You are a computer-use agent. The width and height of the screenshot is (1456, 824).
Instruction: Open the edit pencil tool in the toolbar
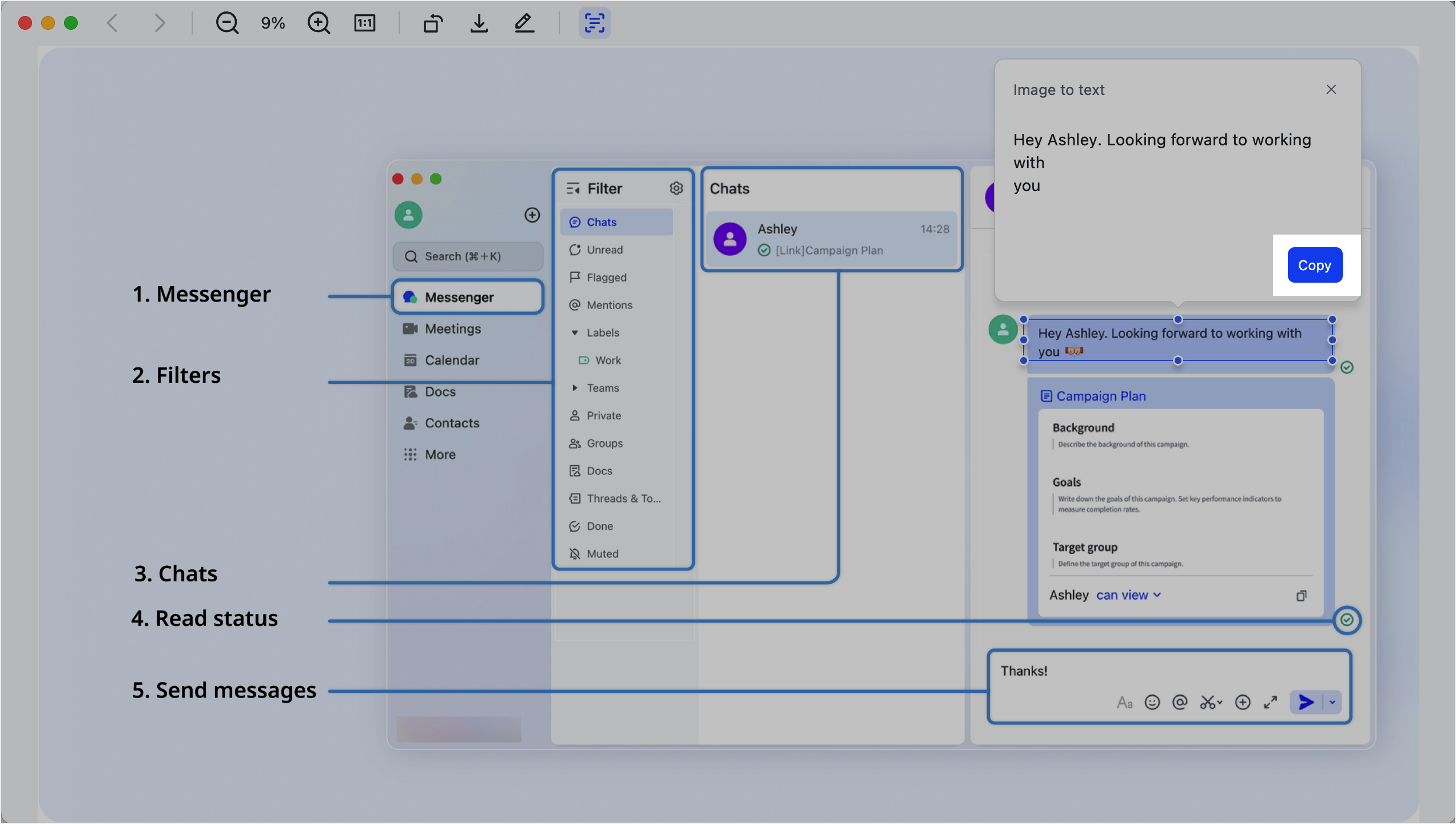click(524, 23)
